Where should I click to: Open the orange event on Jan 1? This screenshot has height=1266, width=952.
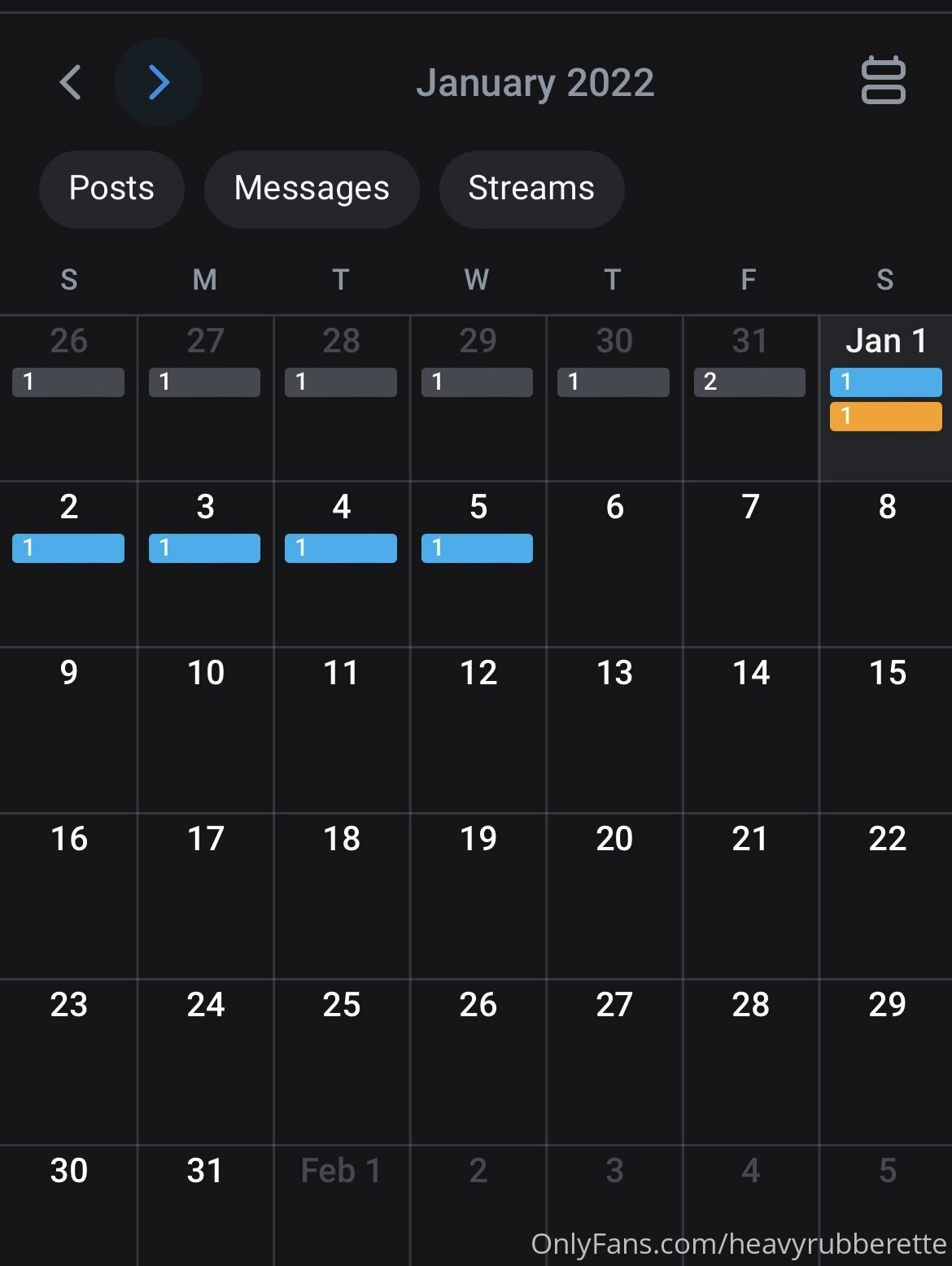pos(885,416)
